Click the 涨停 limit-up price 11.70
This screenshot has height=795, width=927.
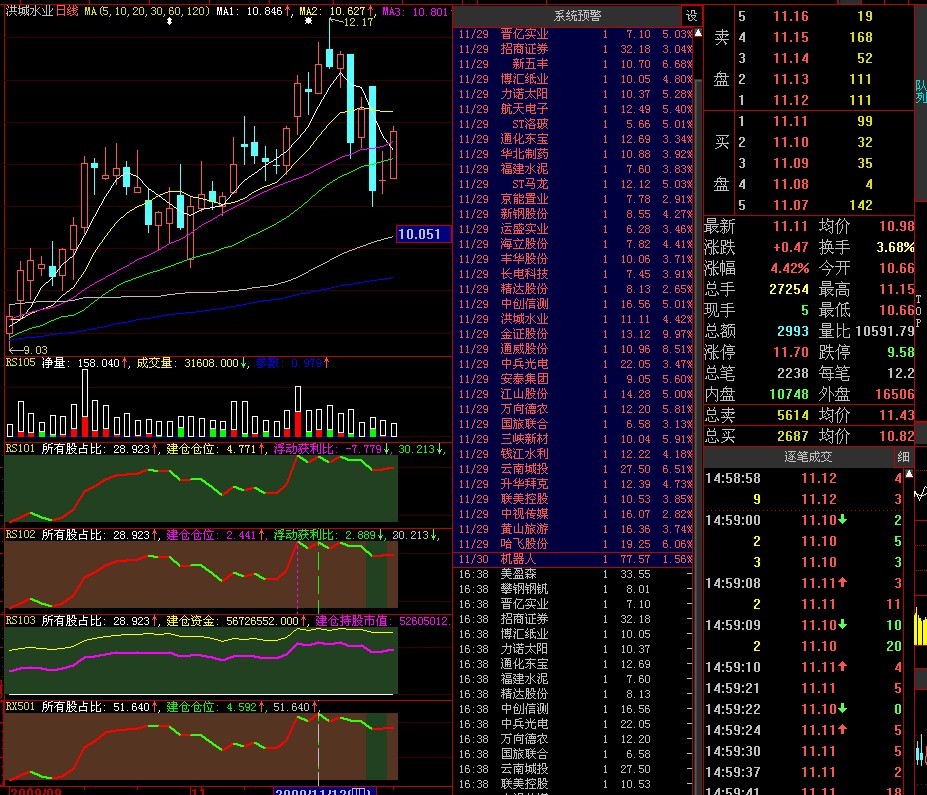coord(790,352)
